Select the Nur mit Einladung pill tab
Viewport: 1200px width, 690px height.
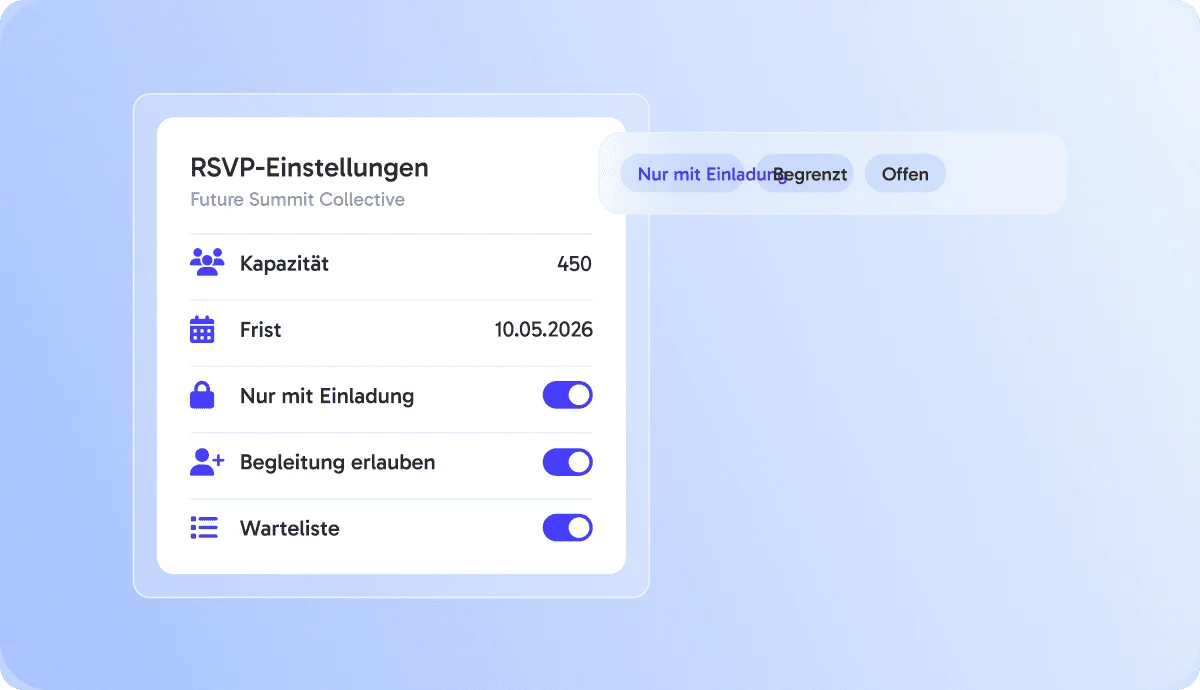coord(683,173)
